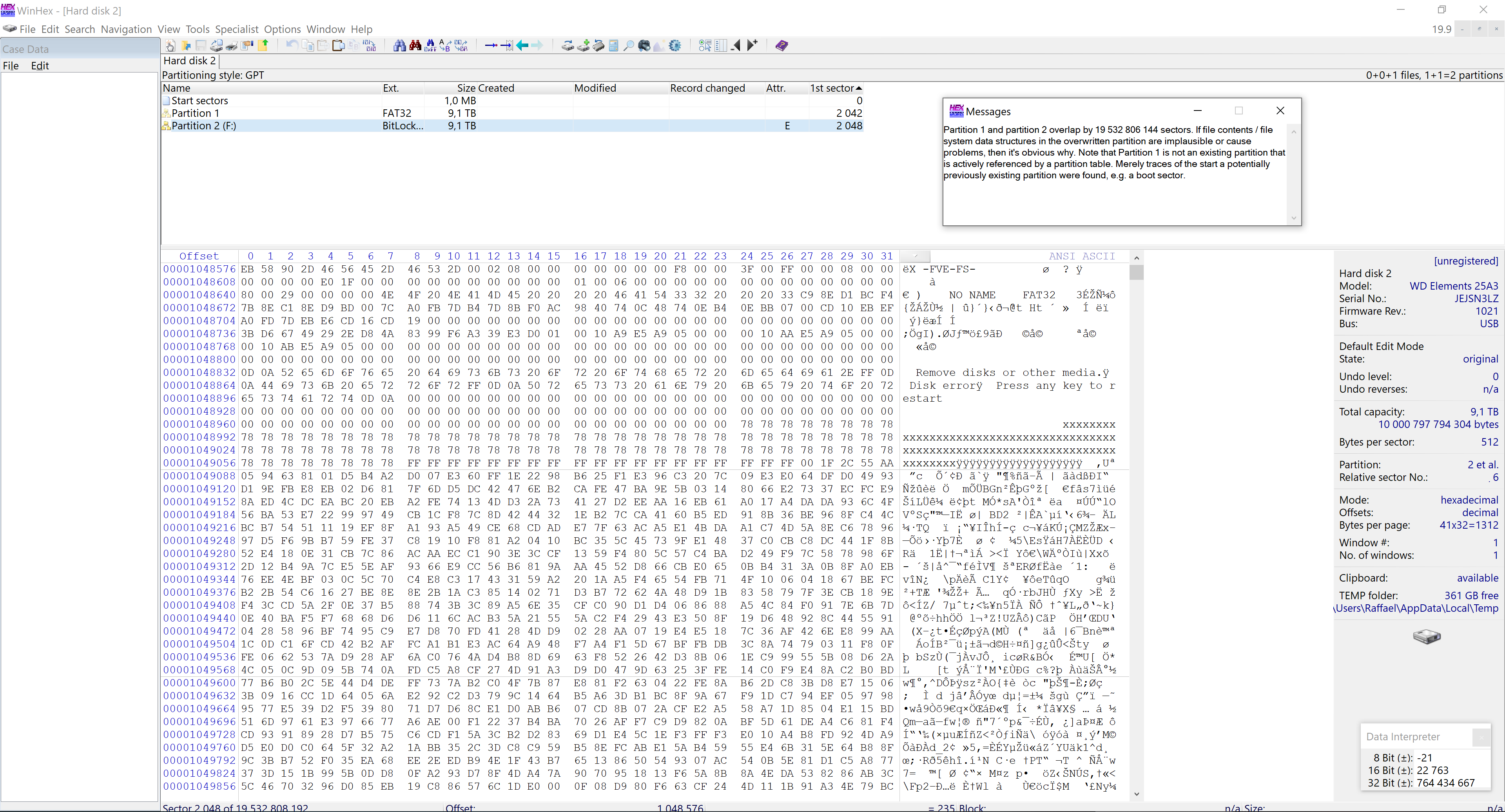Image resolution: width=1505 pixels, height=812 pixels.
Task: Click the Back navigation teal arrow
Action: pos(522,45)
